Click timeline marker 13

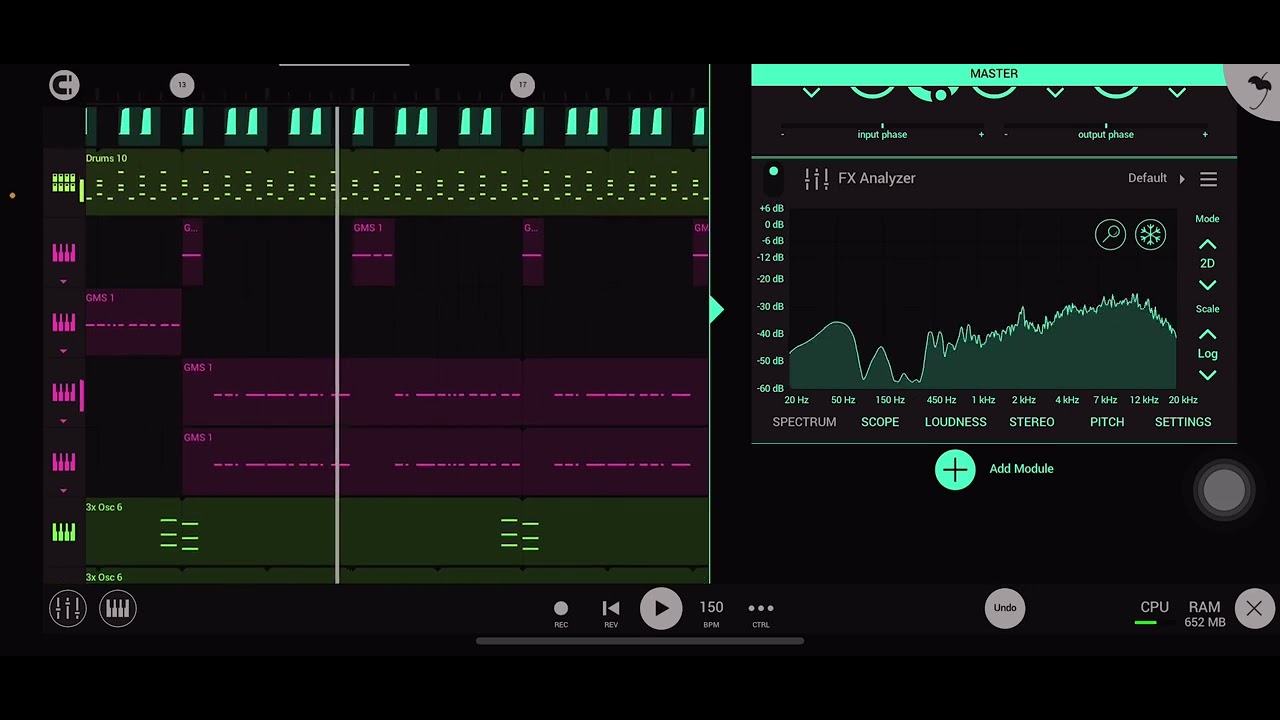[x=182, y=85]
